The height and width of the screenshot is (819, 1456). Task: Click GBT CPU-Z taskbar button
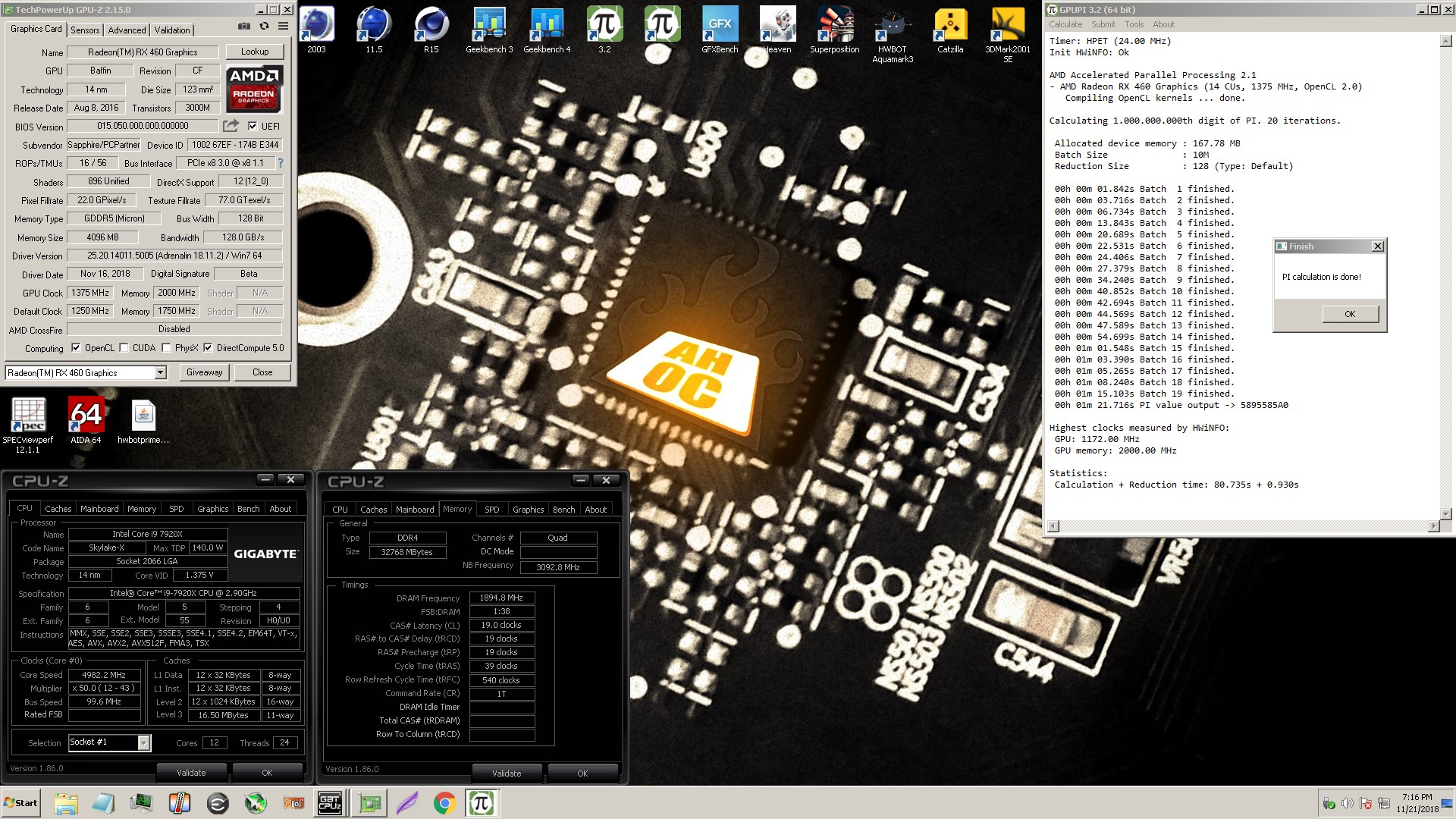tap(330, 803)
